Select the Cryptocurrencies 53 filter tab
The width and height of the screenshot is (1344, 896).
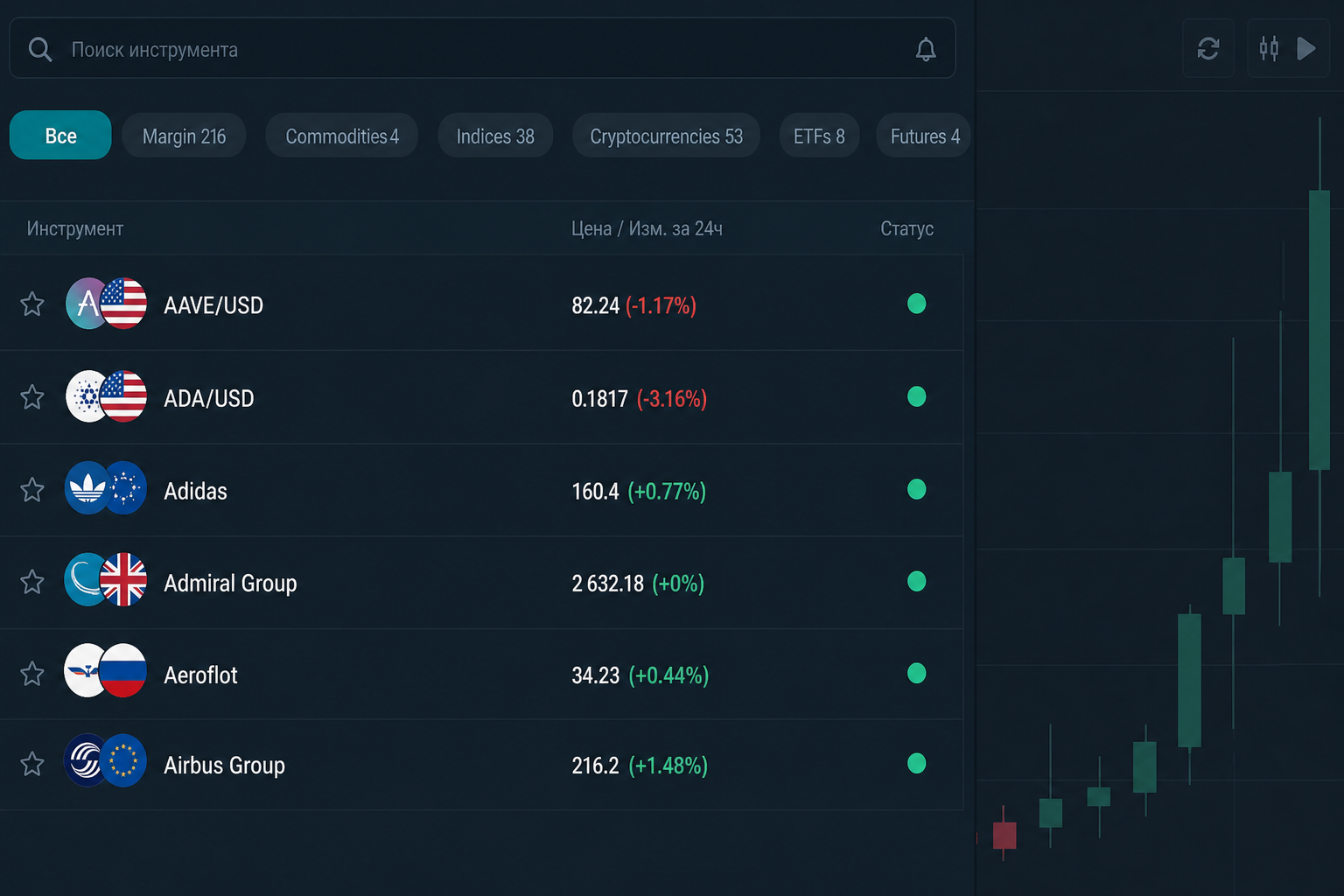point(666,136)
